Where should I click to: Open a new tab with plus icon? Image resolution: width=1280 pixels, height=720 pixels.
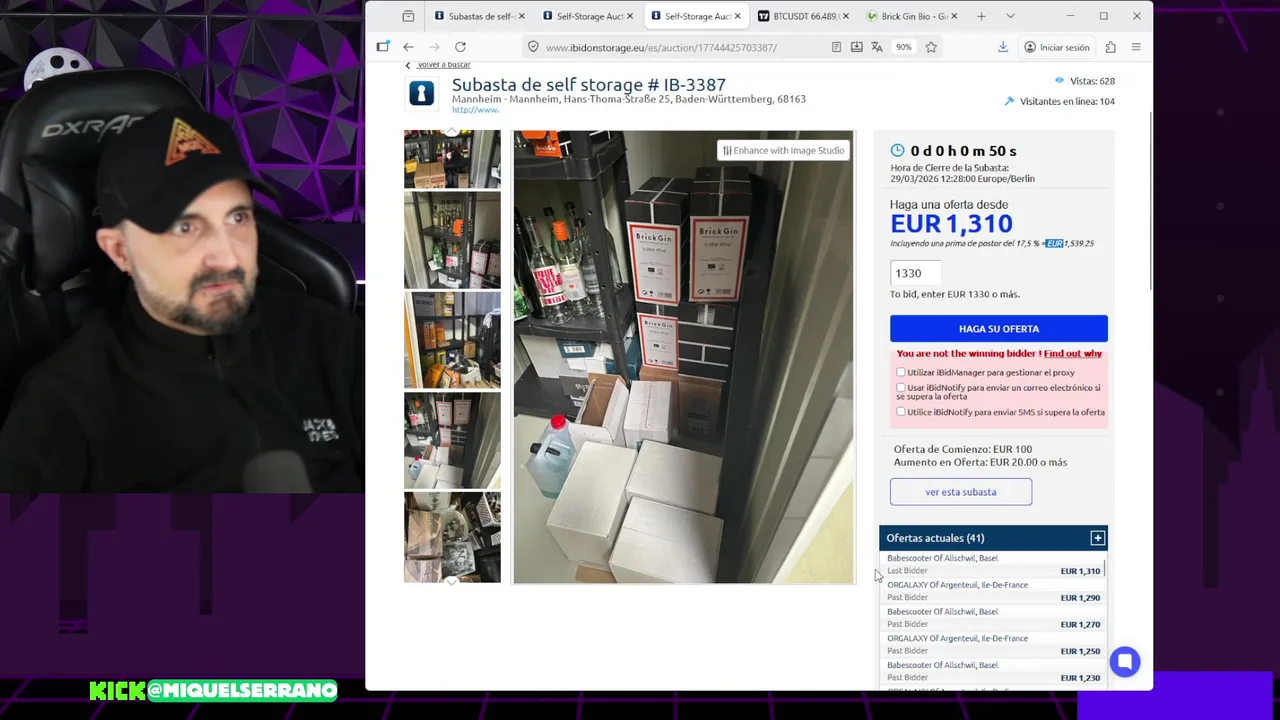click(x=981, y=16)
